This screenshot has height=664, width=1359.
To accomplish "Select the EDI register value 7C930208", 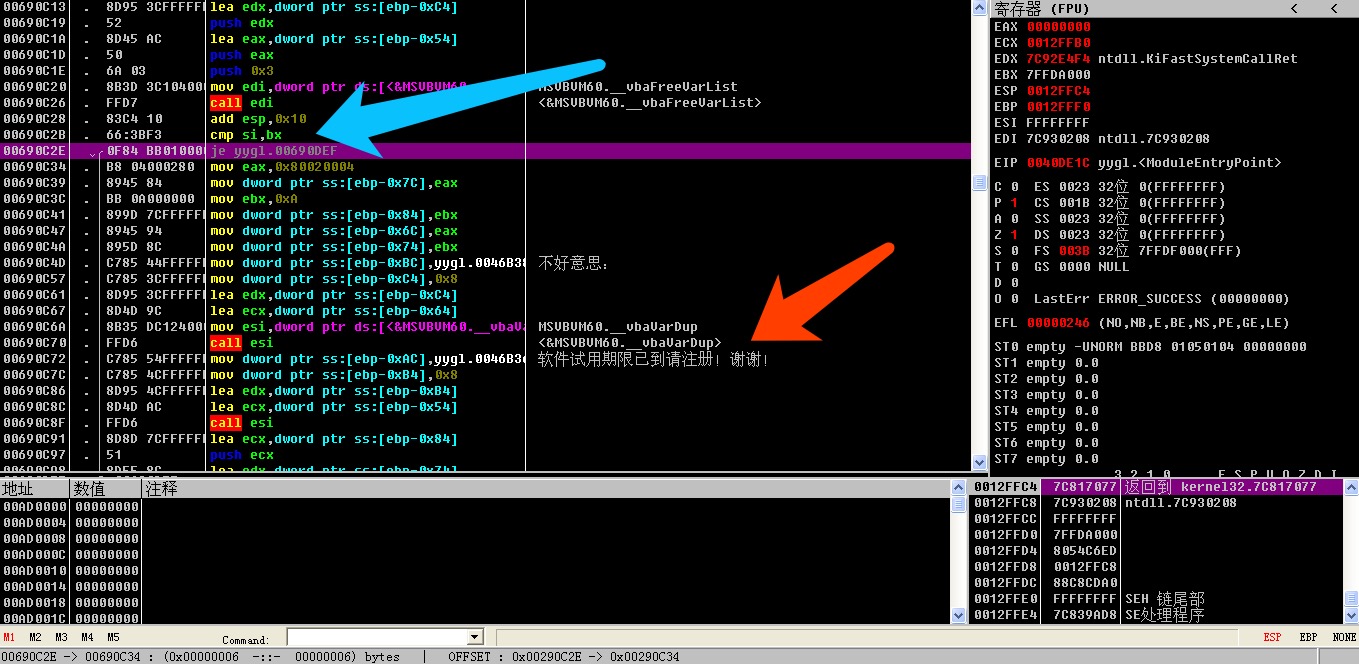I will click(1059, 139).
